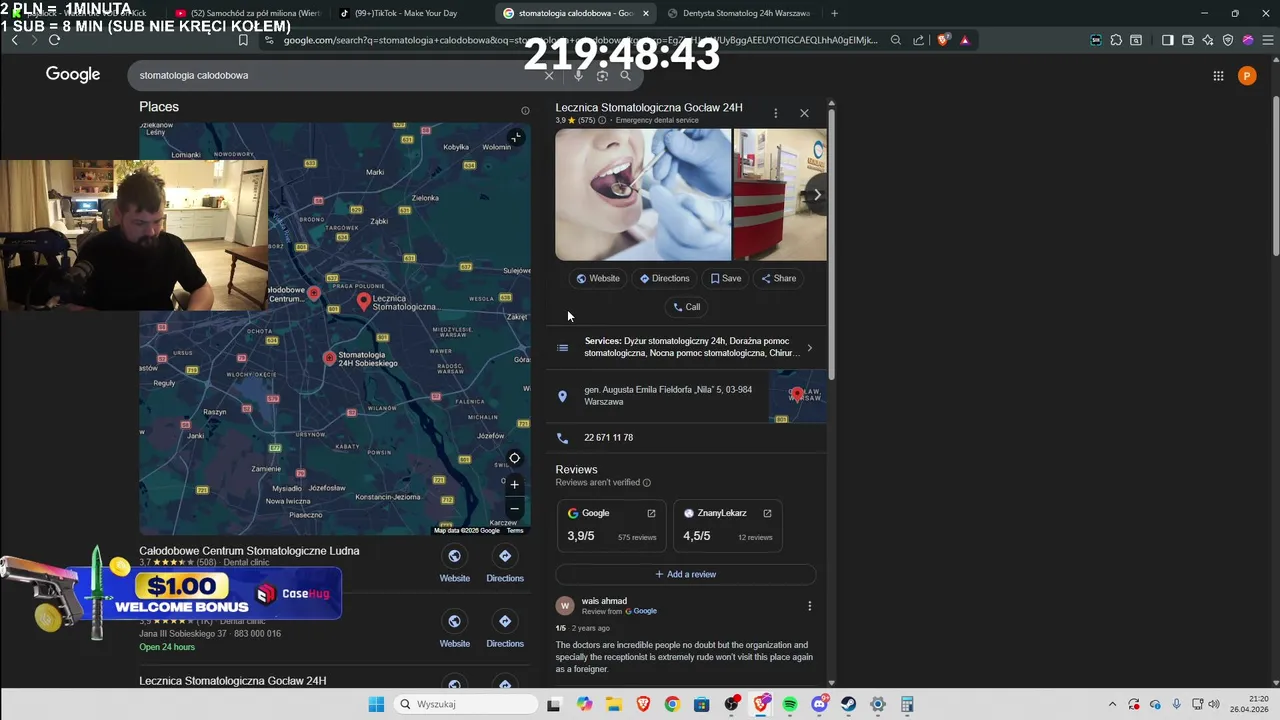Open the browser hamburger menu
Viewport: 1280px width, 720px height.
pyautogui.click(x=1267, y=40)
